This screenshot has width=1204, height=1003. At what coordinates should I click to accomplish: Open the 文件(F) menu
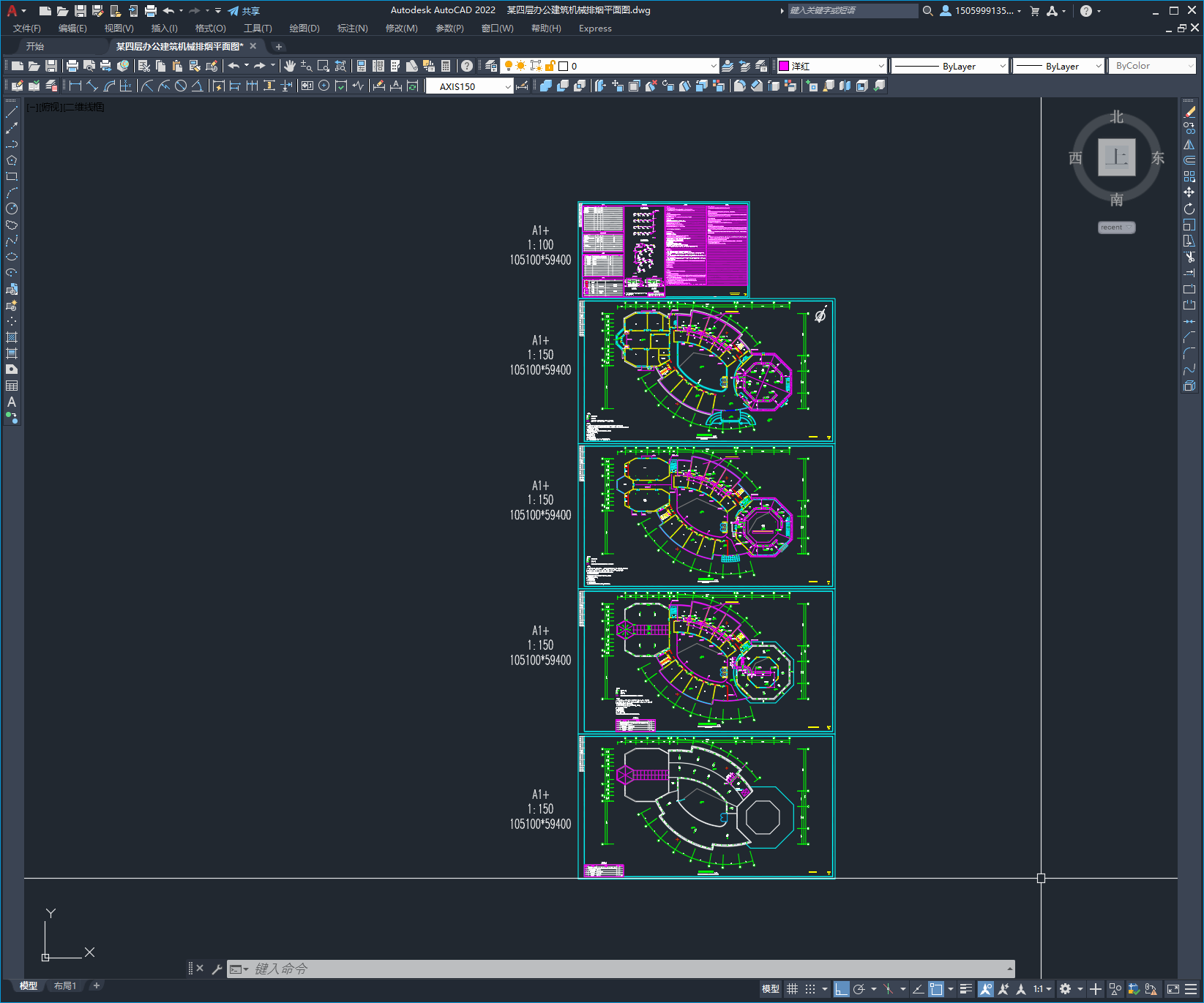[x=27, y=29]
